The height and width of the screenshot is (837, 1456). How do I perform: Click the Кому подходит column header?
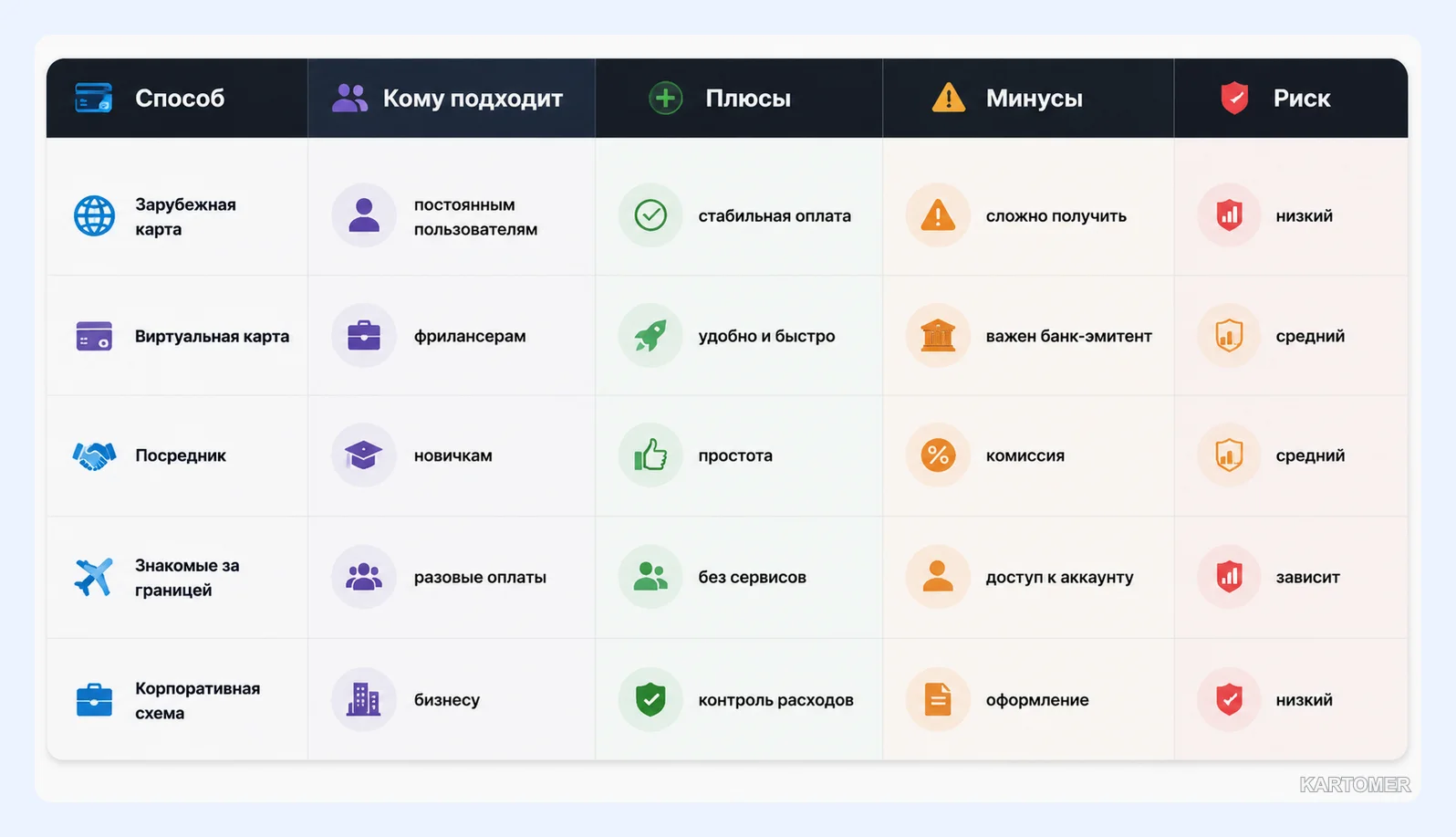(x=452, y=98)
